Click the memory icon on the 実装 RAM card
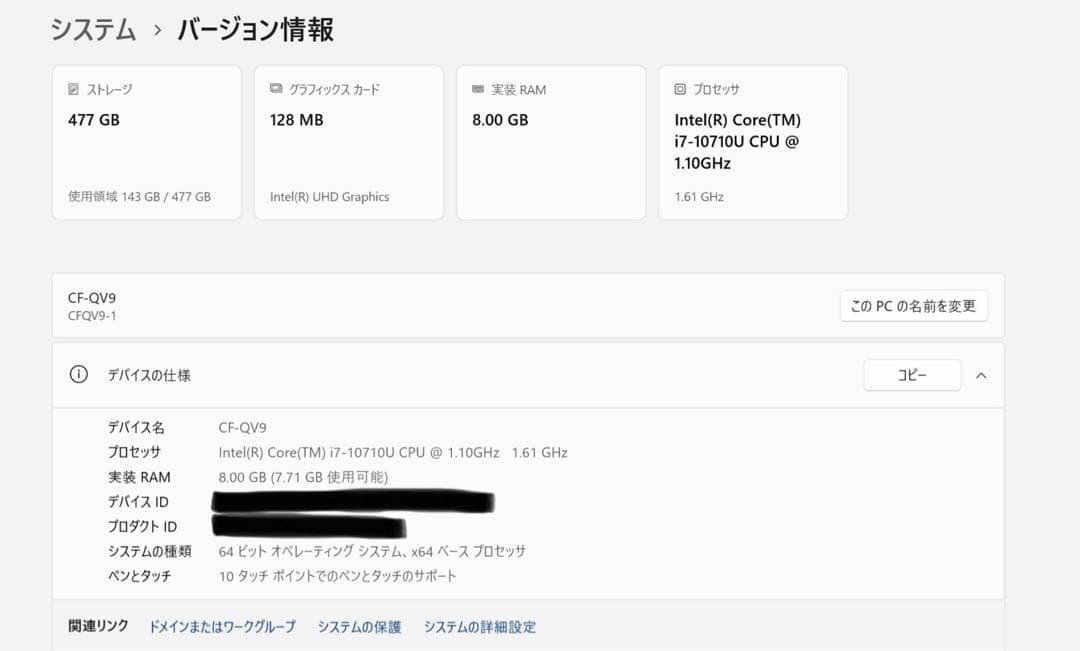 pyautogui.click(x=476, y=89)
